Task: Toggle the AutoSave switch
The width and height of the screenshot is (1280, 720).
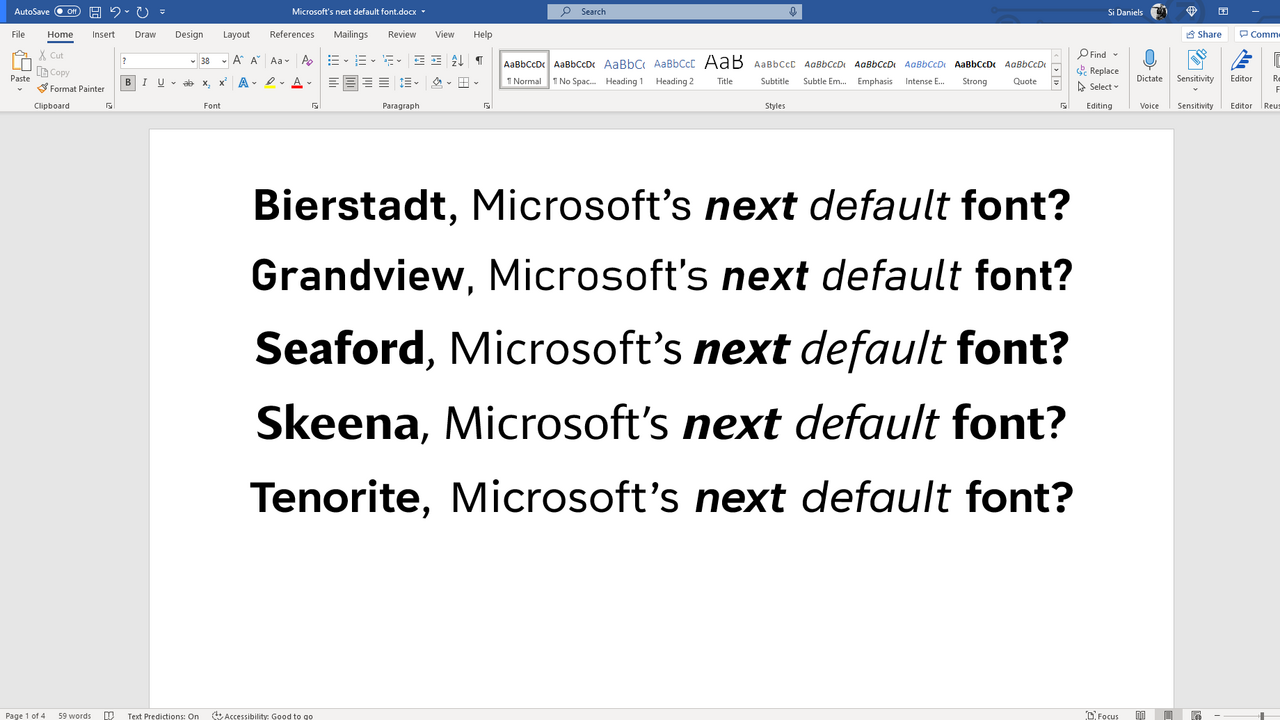Action: click(68, 12)
